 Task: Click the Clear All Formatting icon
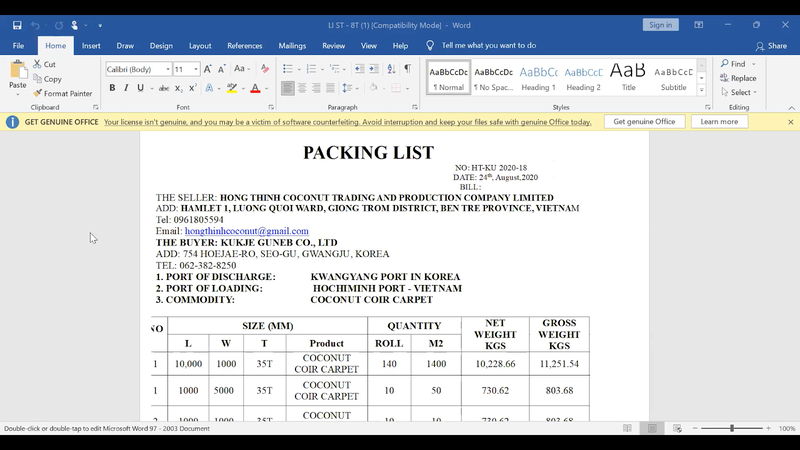click(265, 69)
